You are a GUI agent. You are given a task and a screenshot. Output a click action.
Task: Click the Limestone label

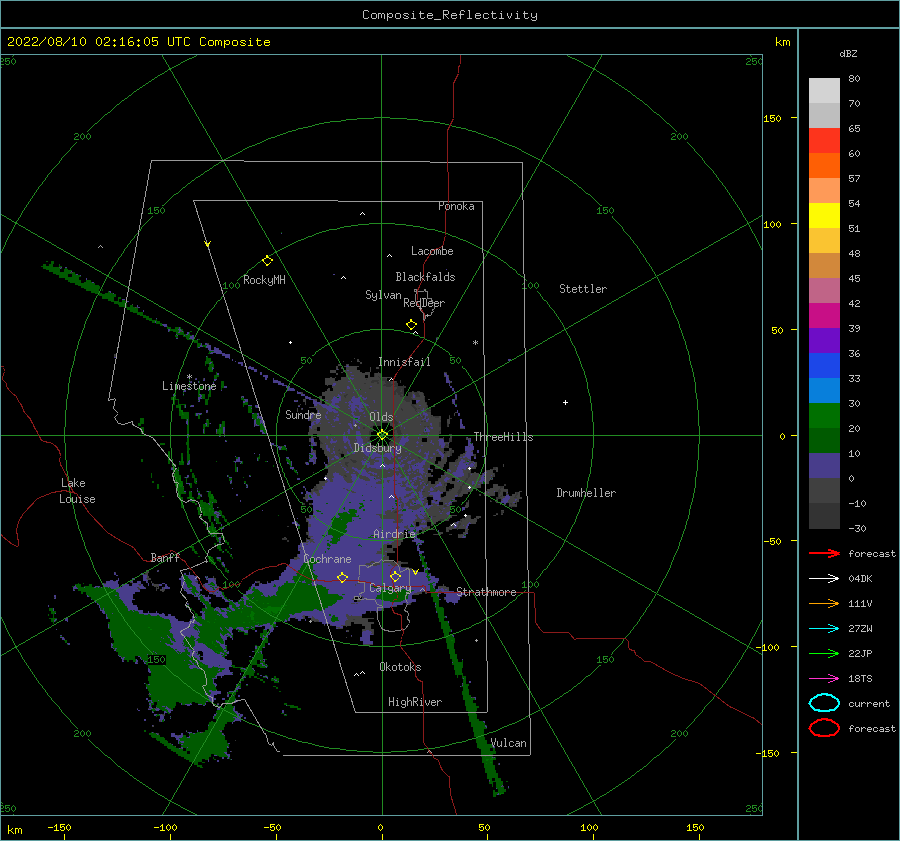click(189, 386)
